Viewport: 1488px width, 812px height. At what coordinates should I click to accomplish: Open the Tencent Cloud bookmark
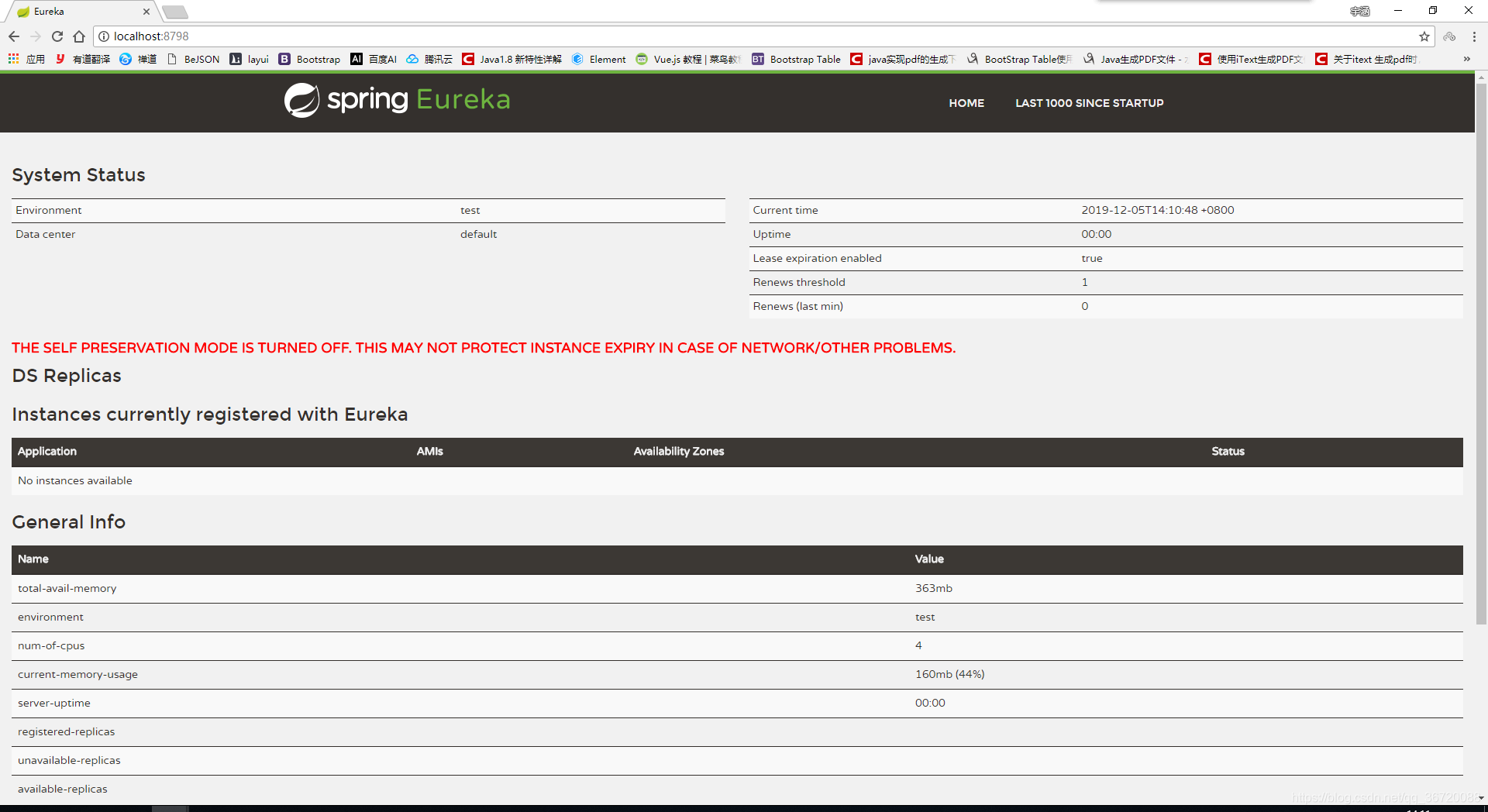point(429,59)
